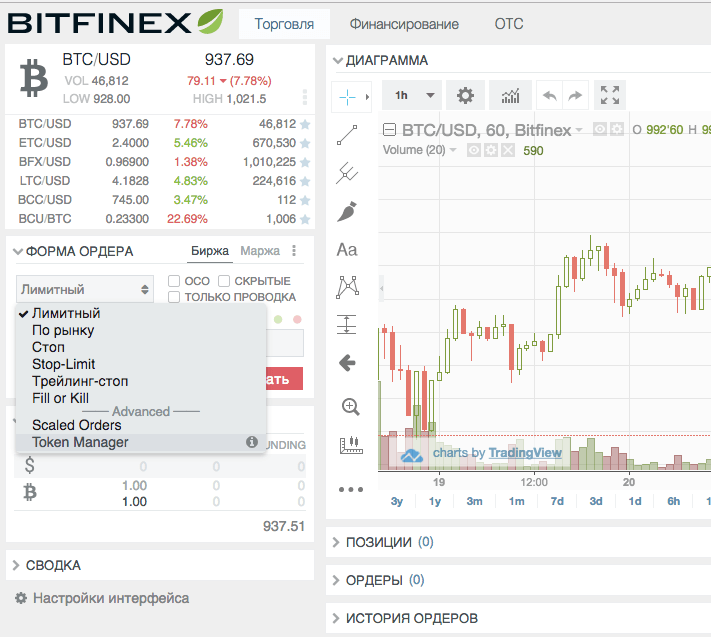Expand cursor tool options arrow
The width and height of the screenshot is (711, 637).
click(x=367, y=97)
